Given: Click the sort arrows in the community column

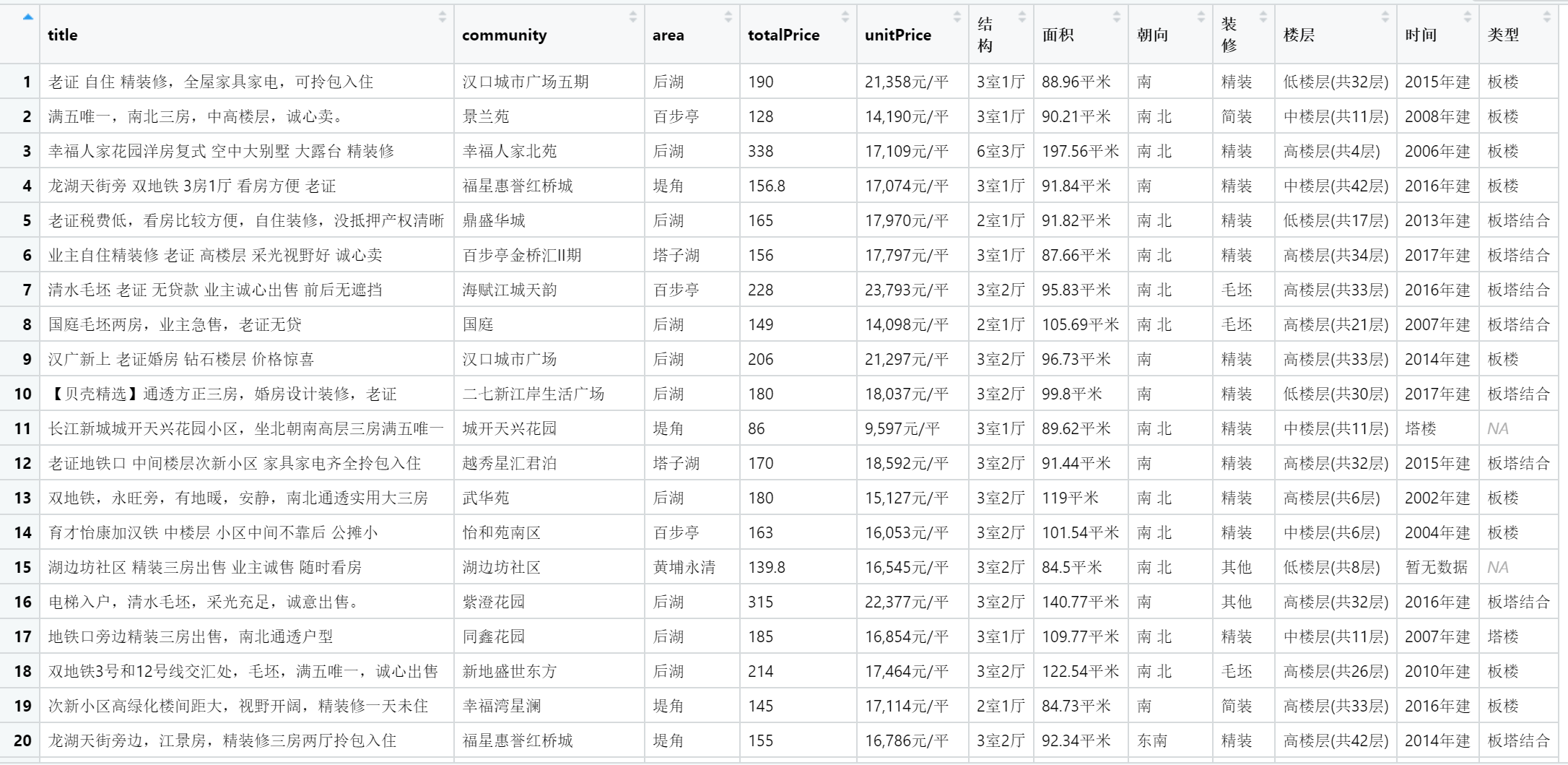Looking at the screenshot, I should (x=632, y=17).
